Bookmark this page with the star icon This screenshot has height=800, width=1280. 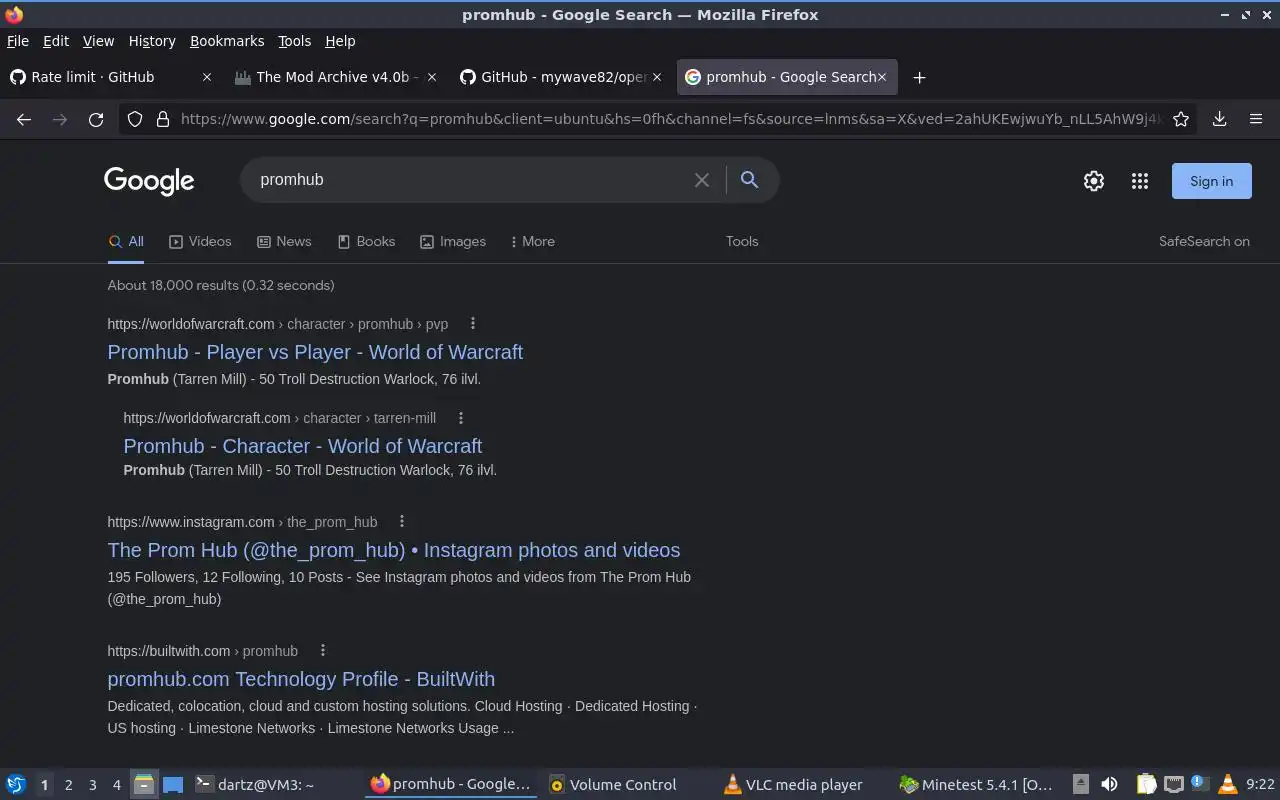pos(1181,119)
